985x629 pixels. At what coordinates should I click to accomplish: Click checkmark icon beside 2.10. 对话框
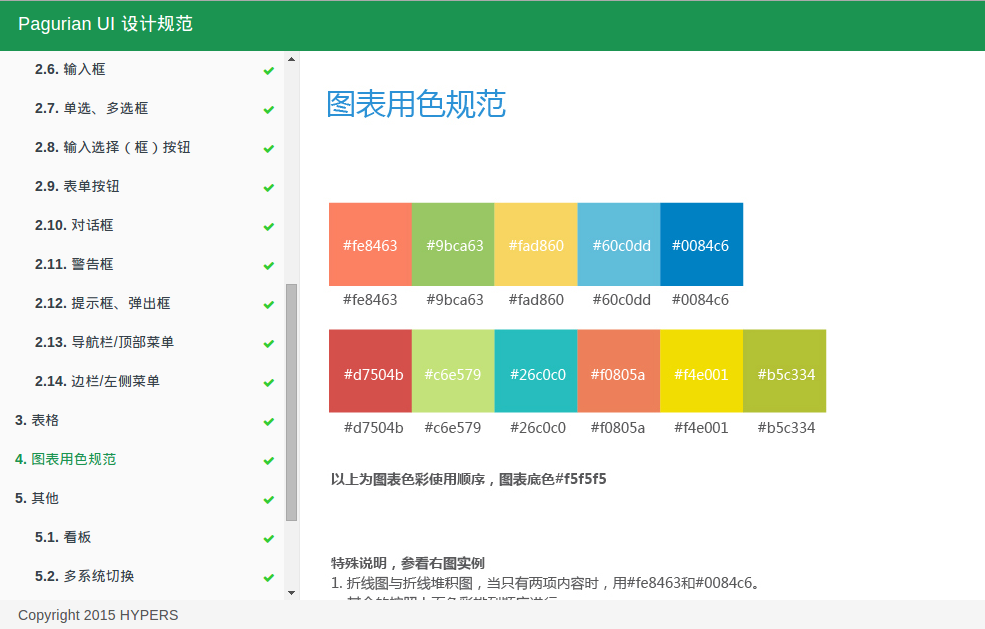click(x=269, y=226)
